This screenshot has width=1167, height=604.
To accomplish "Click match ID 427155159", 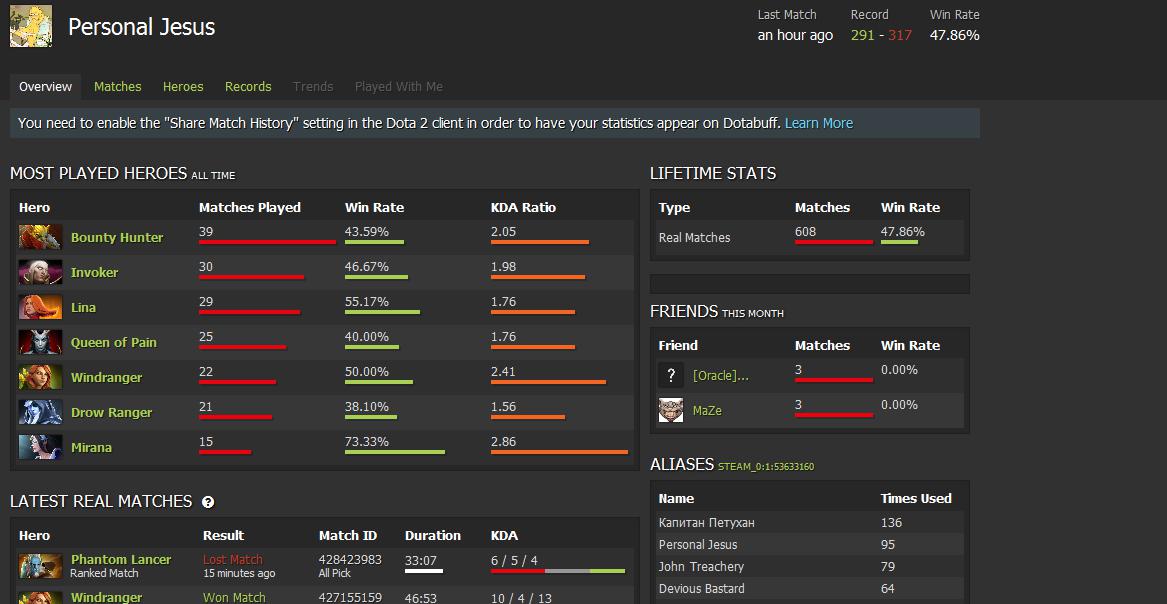I will pyautogui.click(x=350, y=597).
